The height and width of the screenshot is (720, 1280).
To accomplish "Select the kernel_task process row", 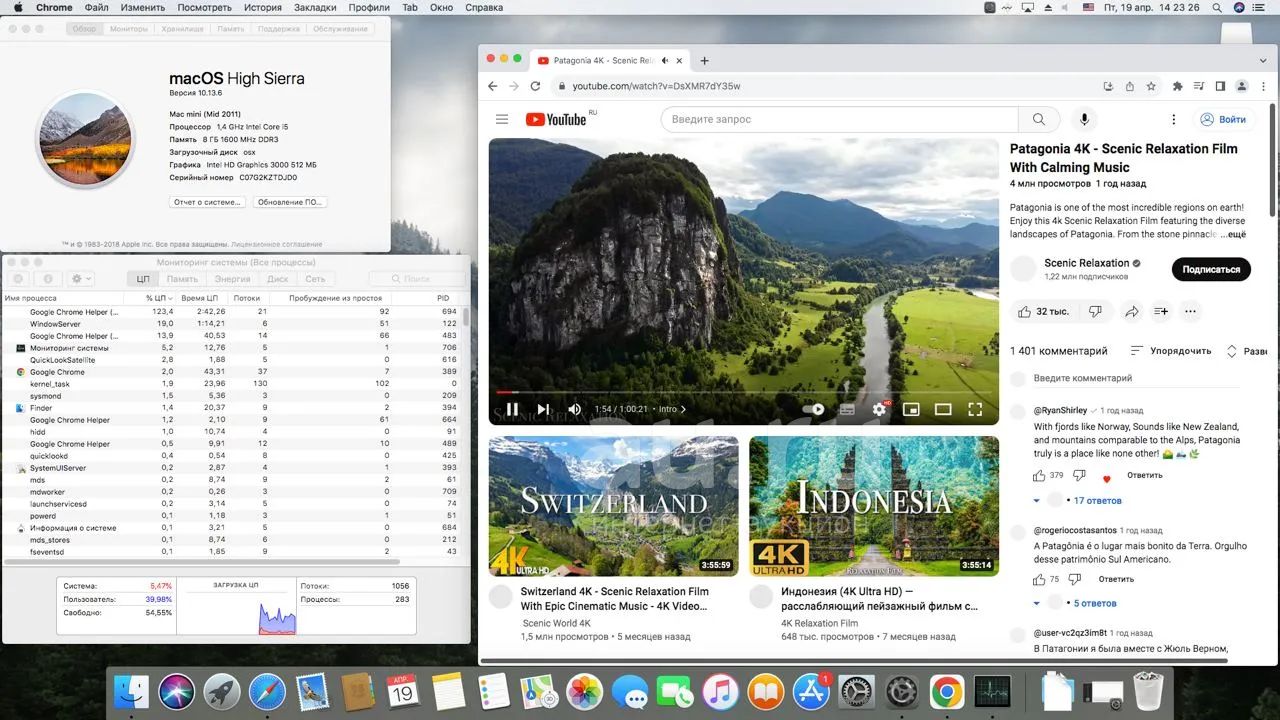I will [x=234, y=384].
